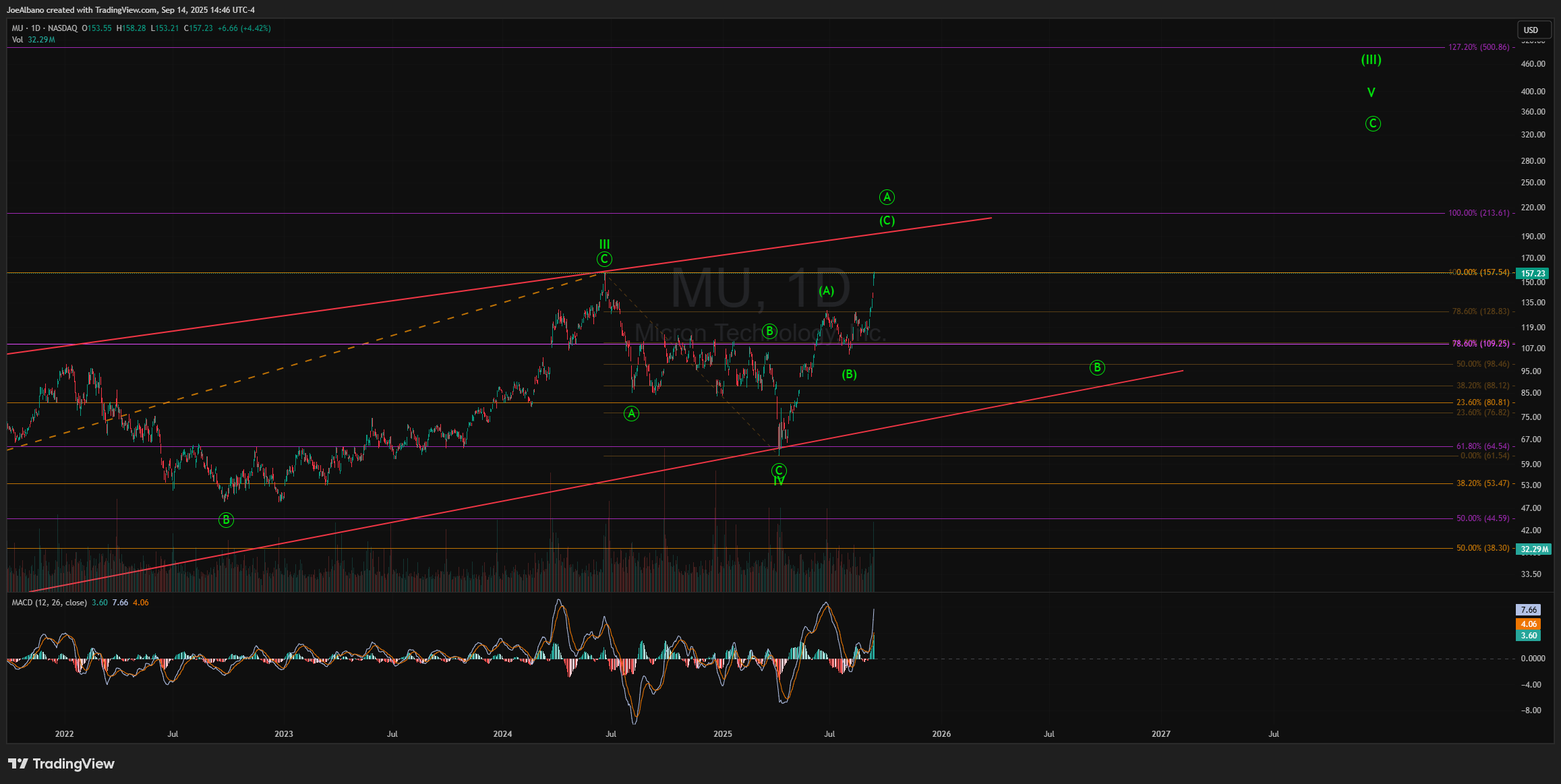The width and height of the screenshot is (1561, 784).
Task: Click the 157.23 current price tag
Action: (1533, 274)
